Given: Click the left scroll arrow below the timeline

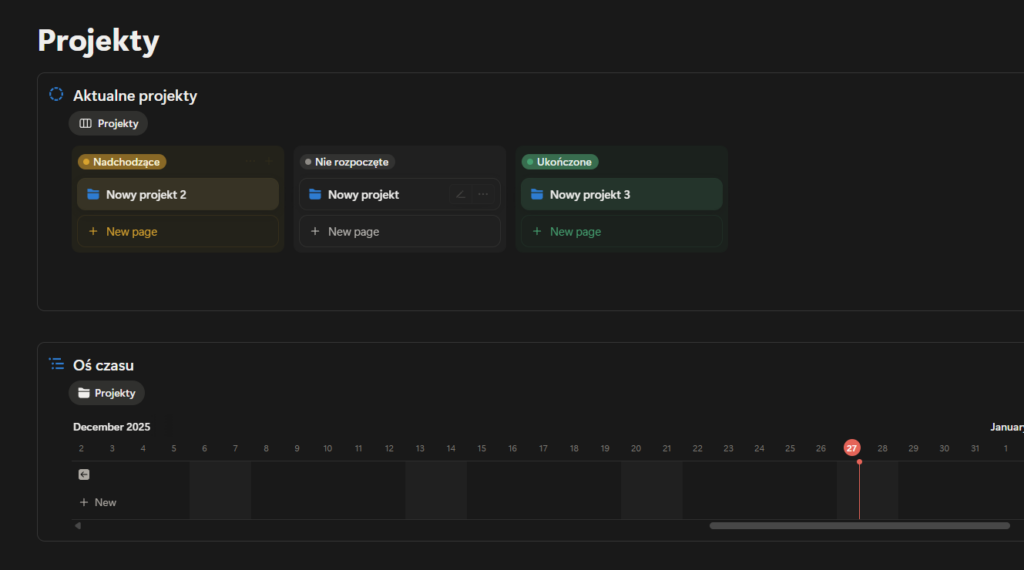Looking at the screenshot, I should pos(78,526).
